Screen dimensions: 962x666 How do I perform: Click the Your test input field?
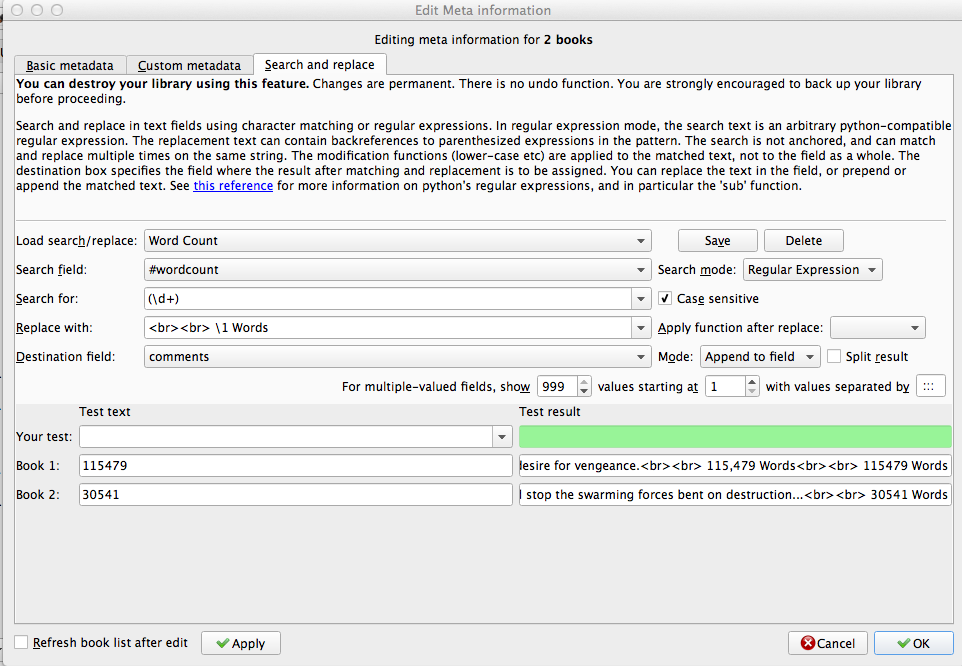pyautogui.click(x=286, y=436)
